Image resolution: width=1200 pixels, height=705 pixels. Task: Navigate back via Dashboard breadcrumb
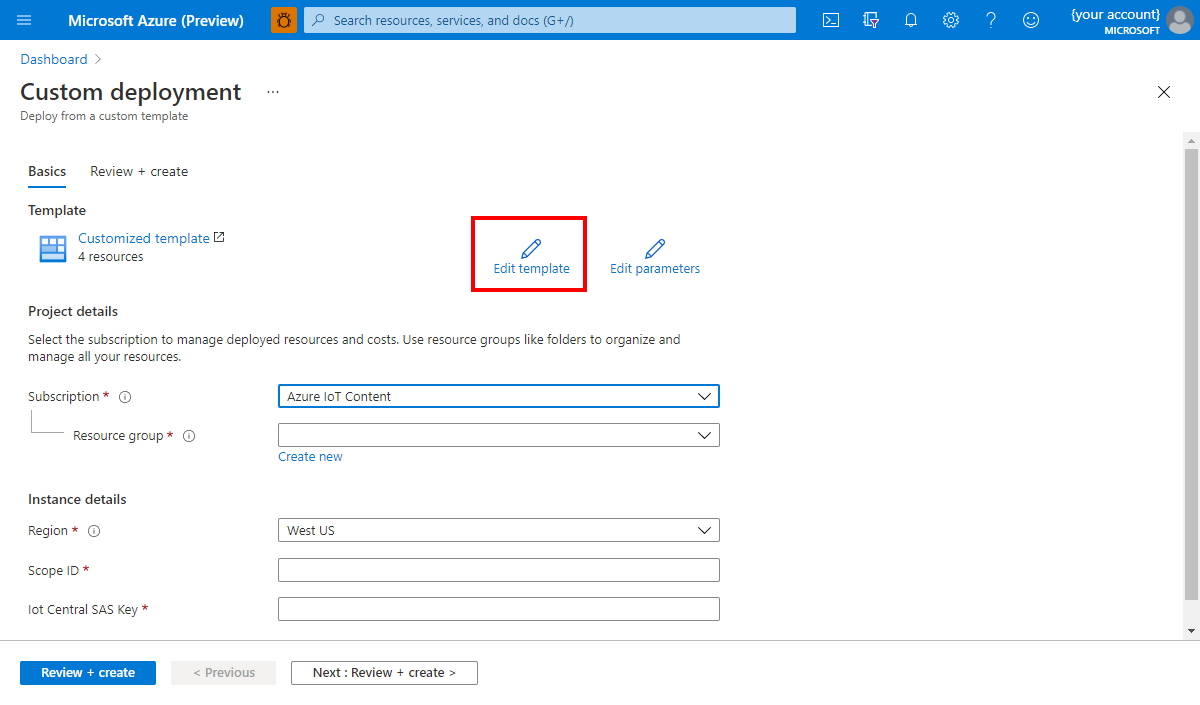(54, 58)
